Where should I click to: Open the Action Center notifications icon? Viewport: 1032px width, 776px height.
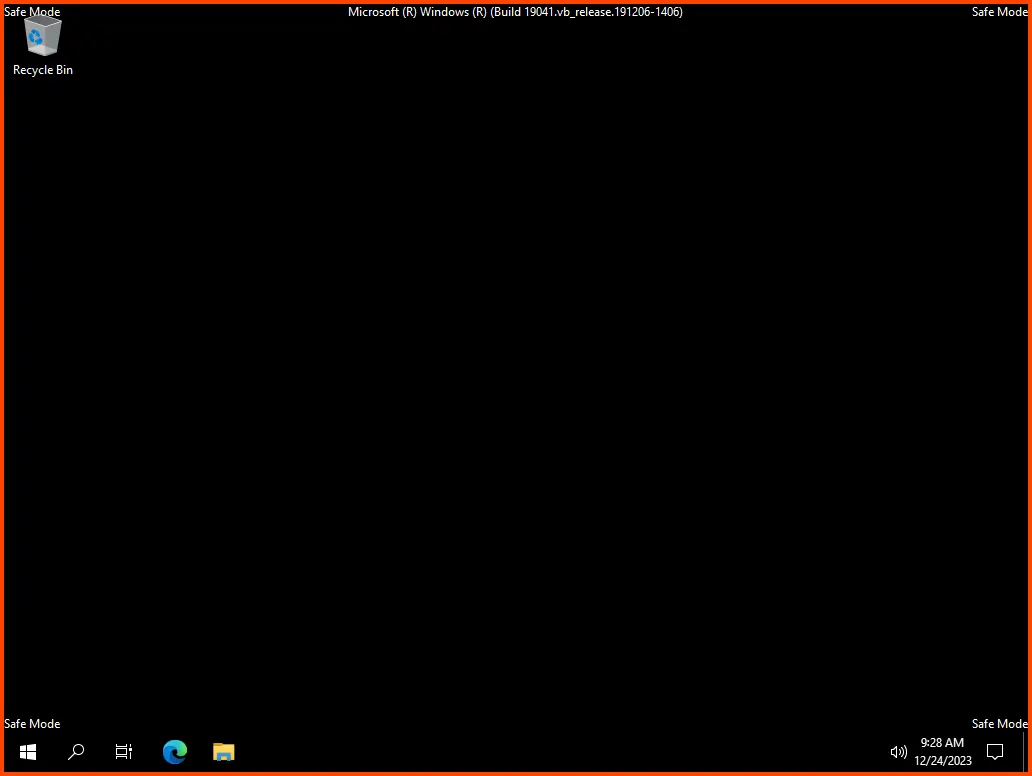point(995,752)
